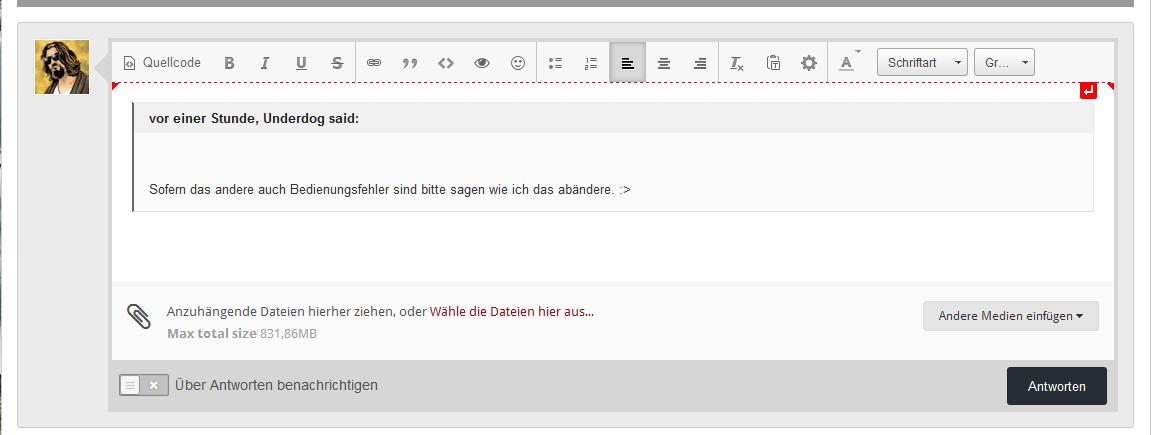Click Wähle die Dateien hier aus link

(511, 311)
